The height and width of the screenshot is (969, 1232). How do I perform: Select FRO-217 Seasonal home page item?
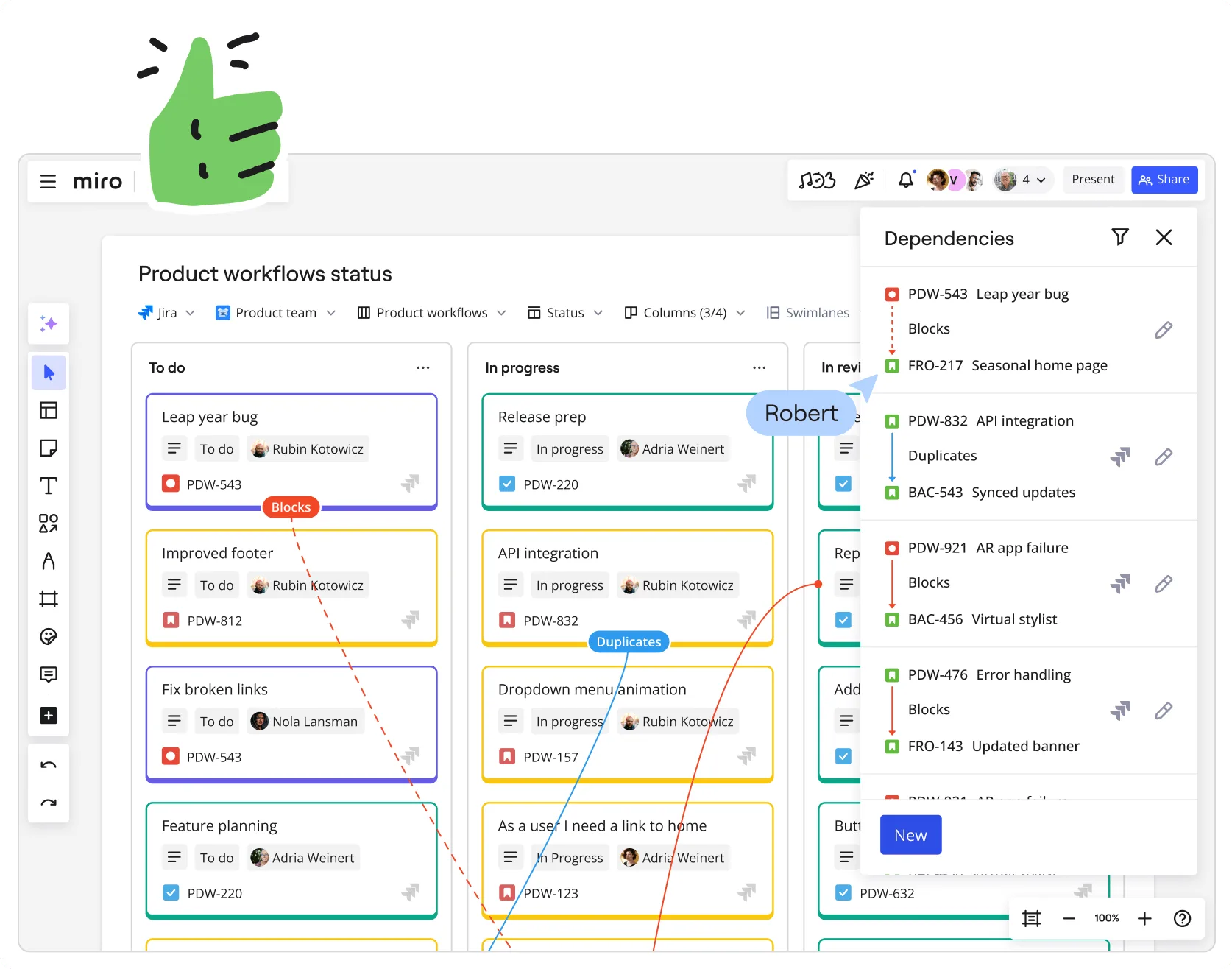tap(996, 366)
